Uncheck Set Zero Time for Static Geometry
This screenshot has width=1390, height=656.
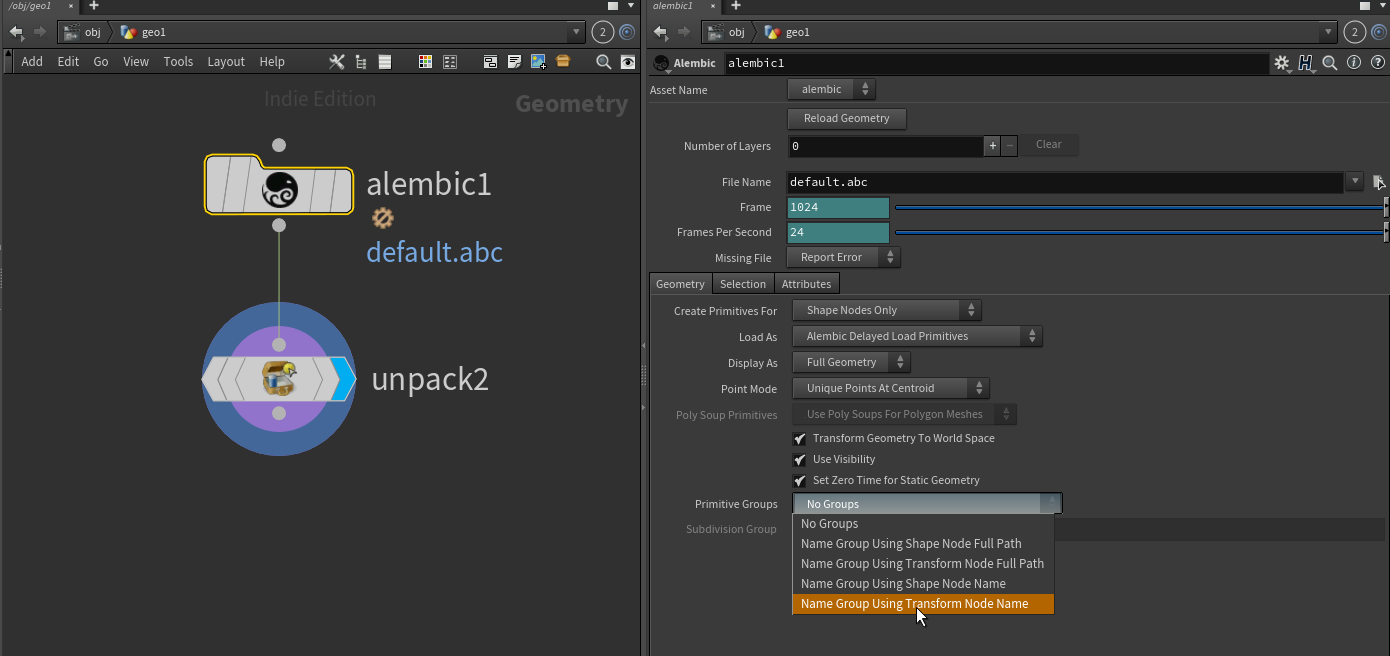click(800, 481)
